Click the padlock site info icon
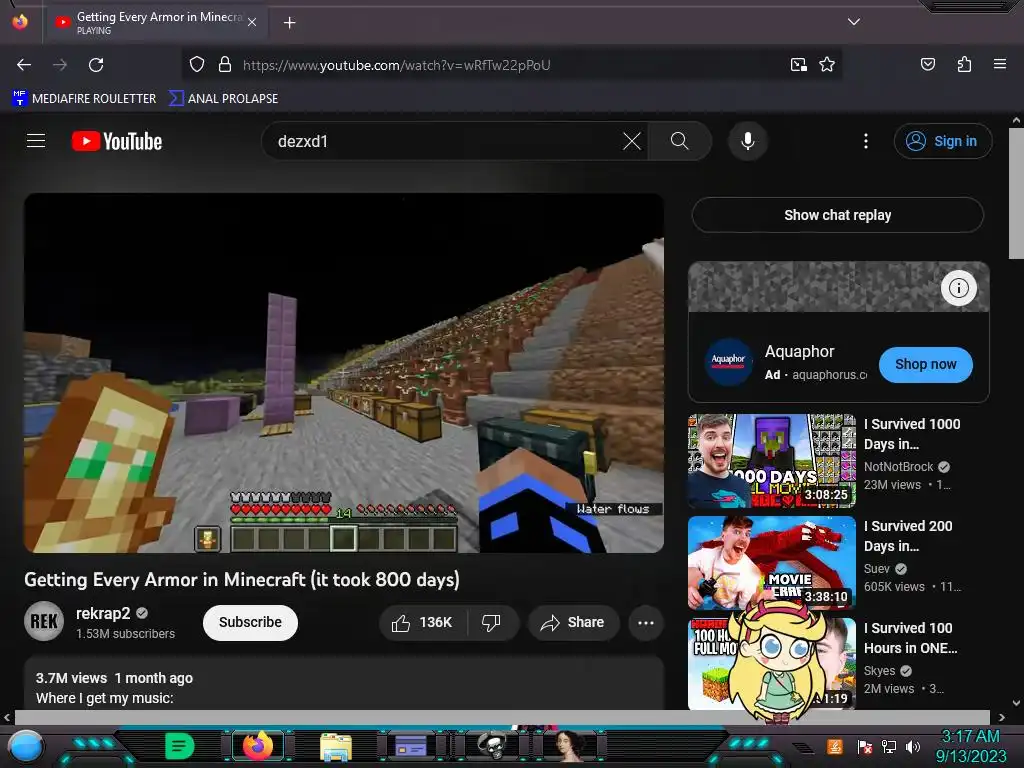This screenshot has height=768, width=1024. click(x=225, y=65)
